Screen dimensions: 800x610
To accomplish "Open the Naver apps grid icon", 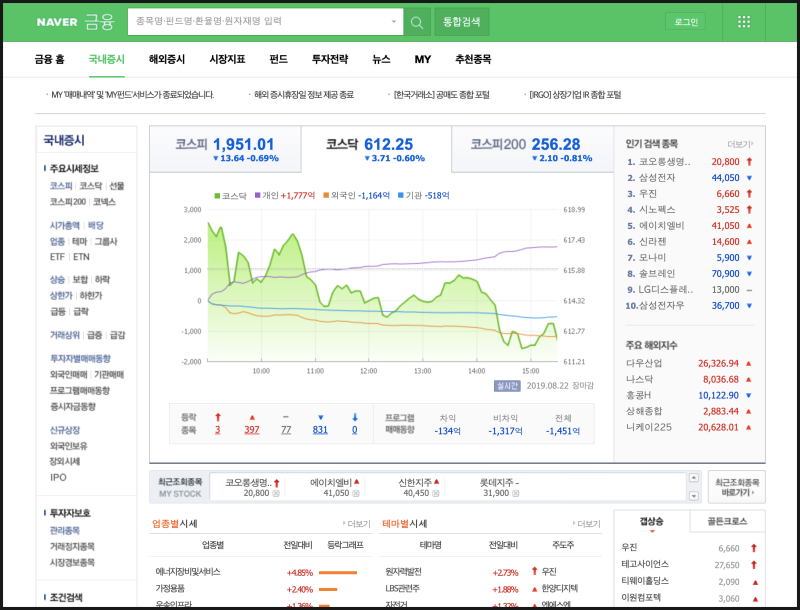I will coord(744,21).
